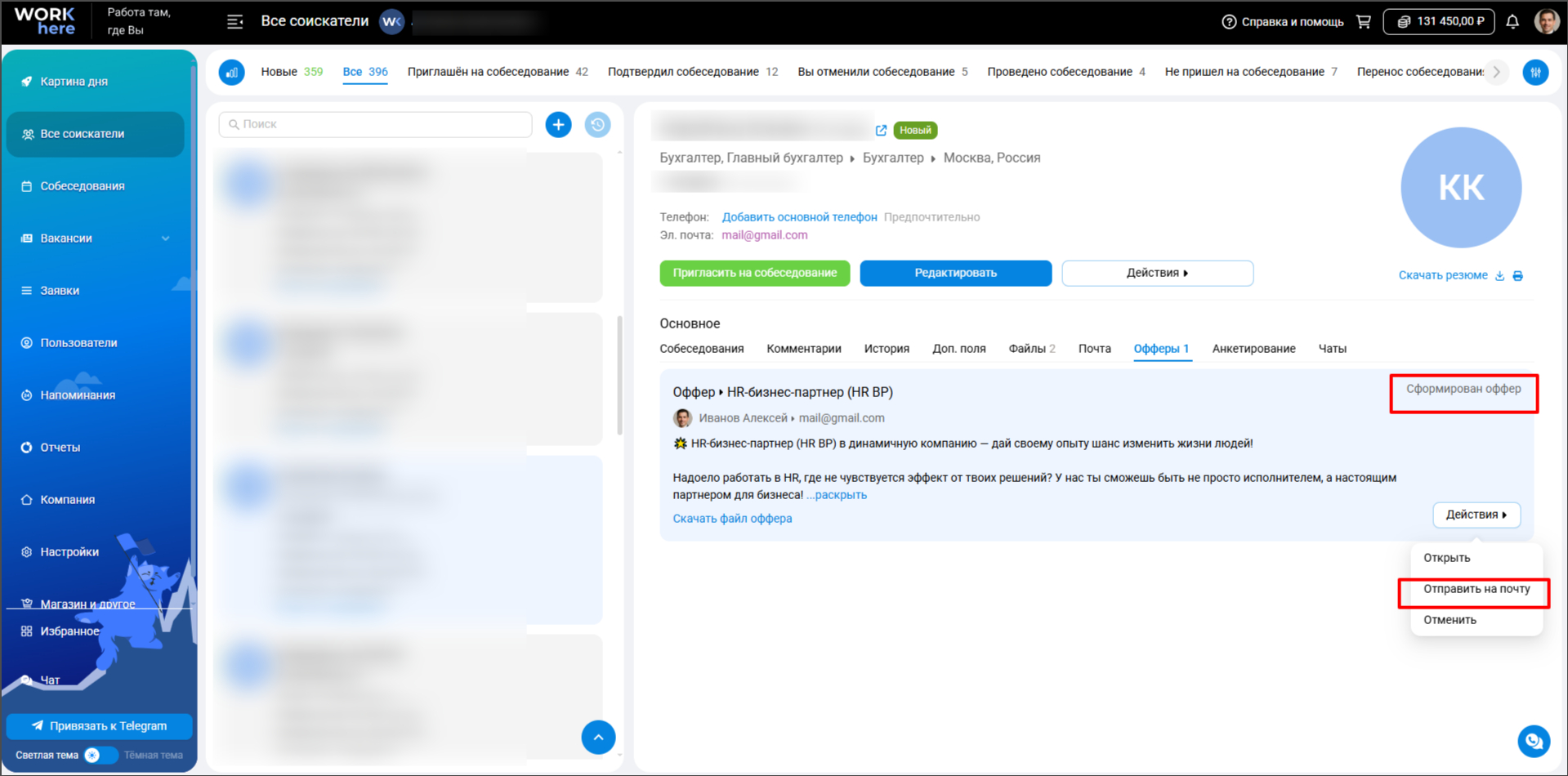Image resolution: width=1568 pixels, height=776 pixels.
Task: Open filter settings sliders icon
Action: pyautogui.click(x=1536, y=72)
